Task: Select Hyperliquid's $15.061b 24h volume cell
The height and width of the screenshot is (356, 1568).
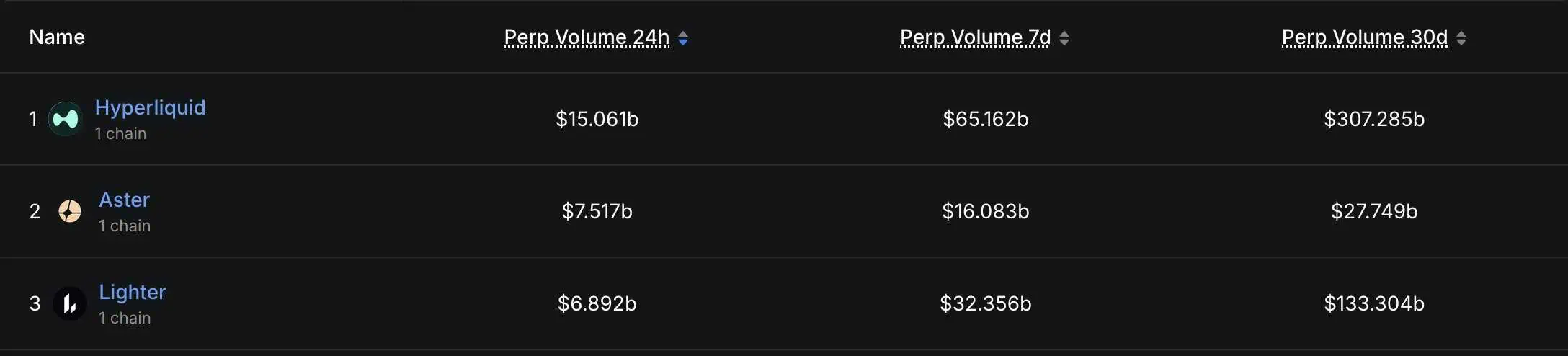Action: pos(597,119)
